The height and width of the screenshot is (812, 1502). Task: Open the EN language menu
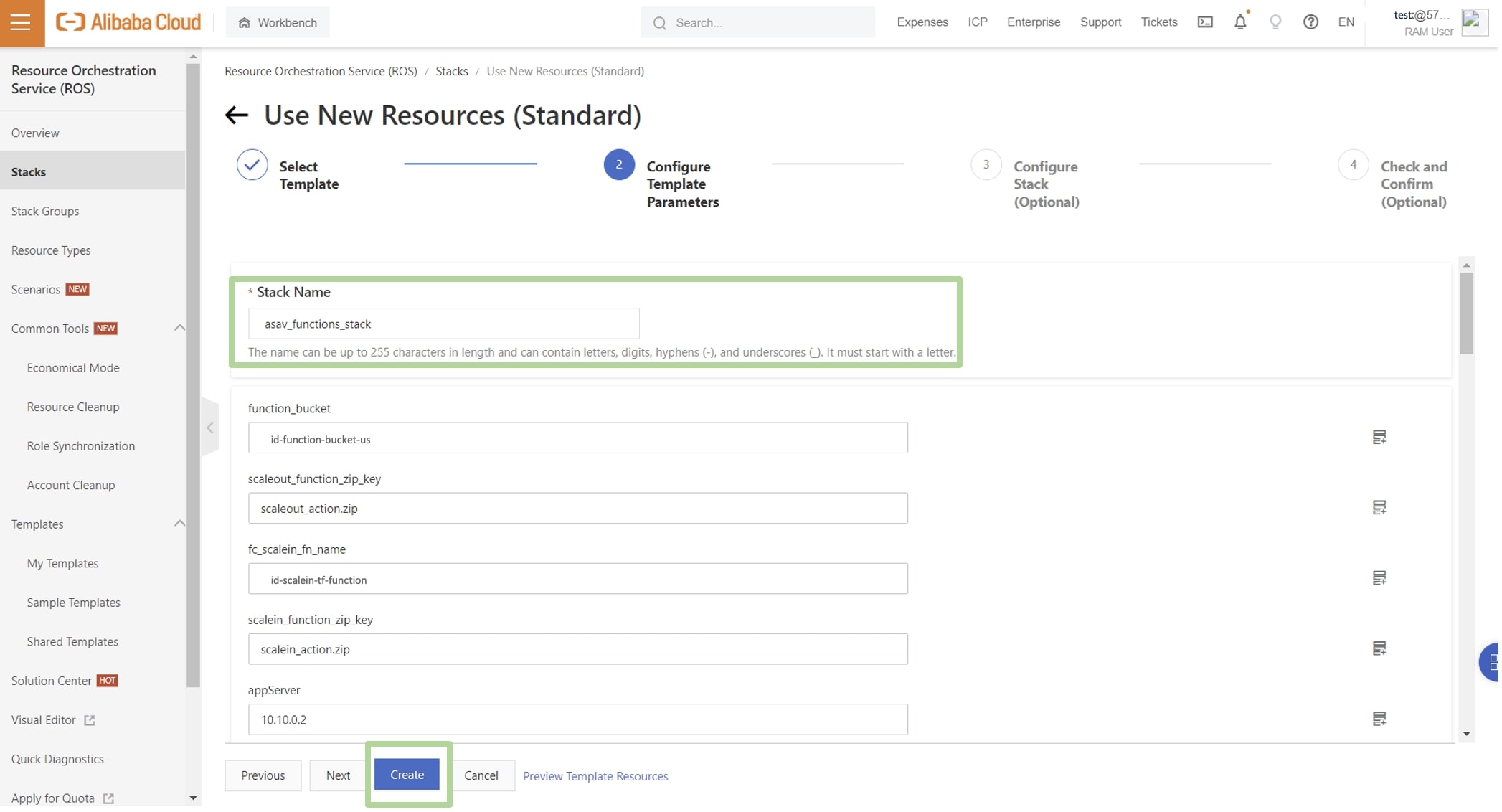1346,22
